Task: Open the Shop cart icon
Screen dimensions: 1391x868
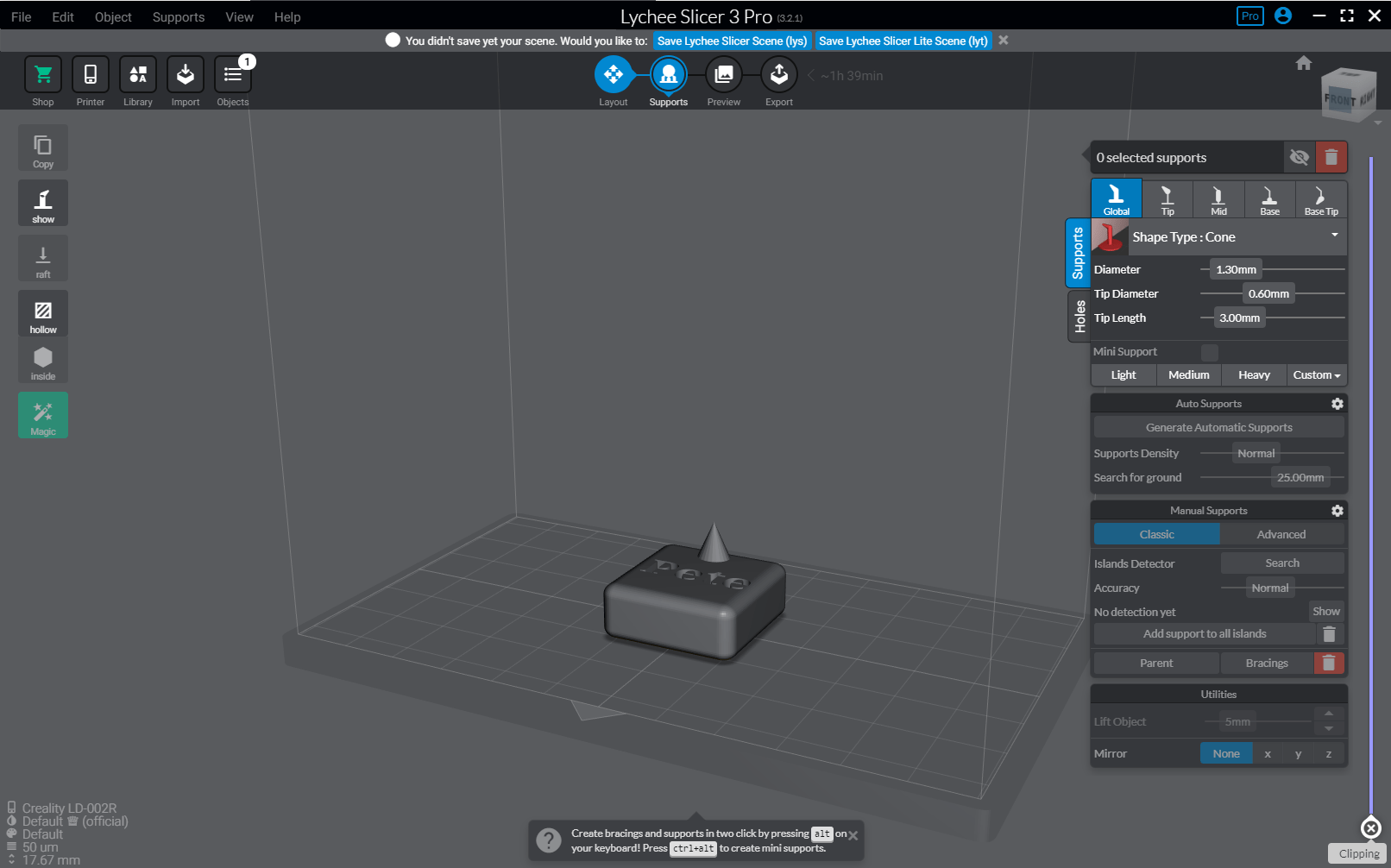Action: click(42, 76)
